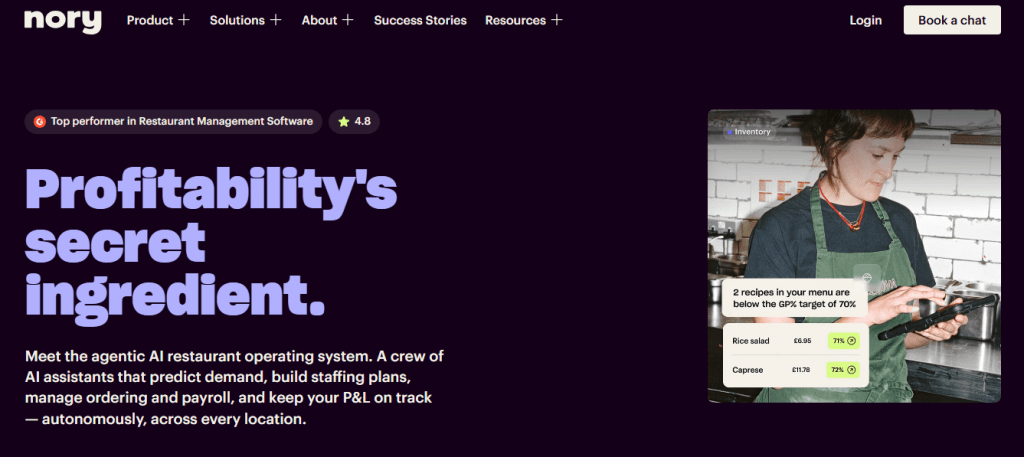The height and width of the screenshot is (457, 1024).
Task: Select the Caprese recipe row
Action: [795, 370]
